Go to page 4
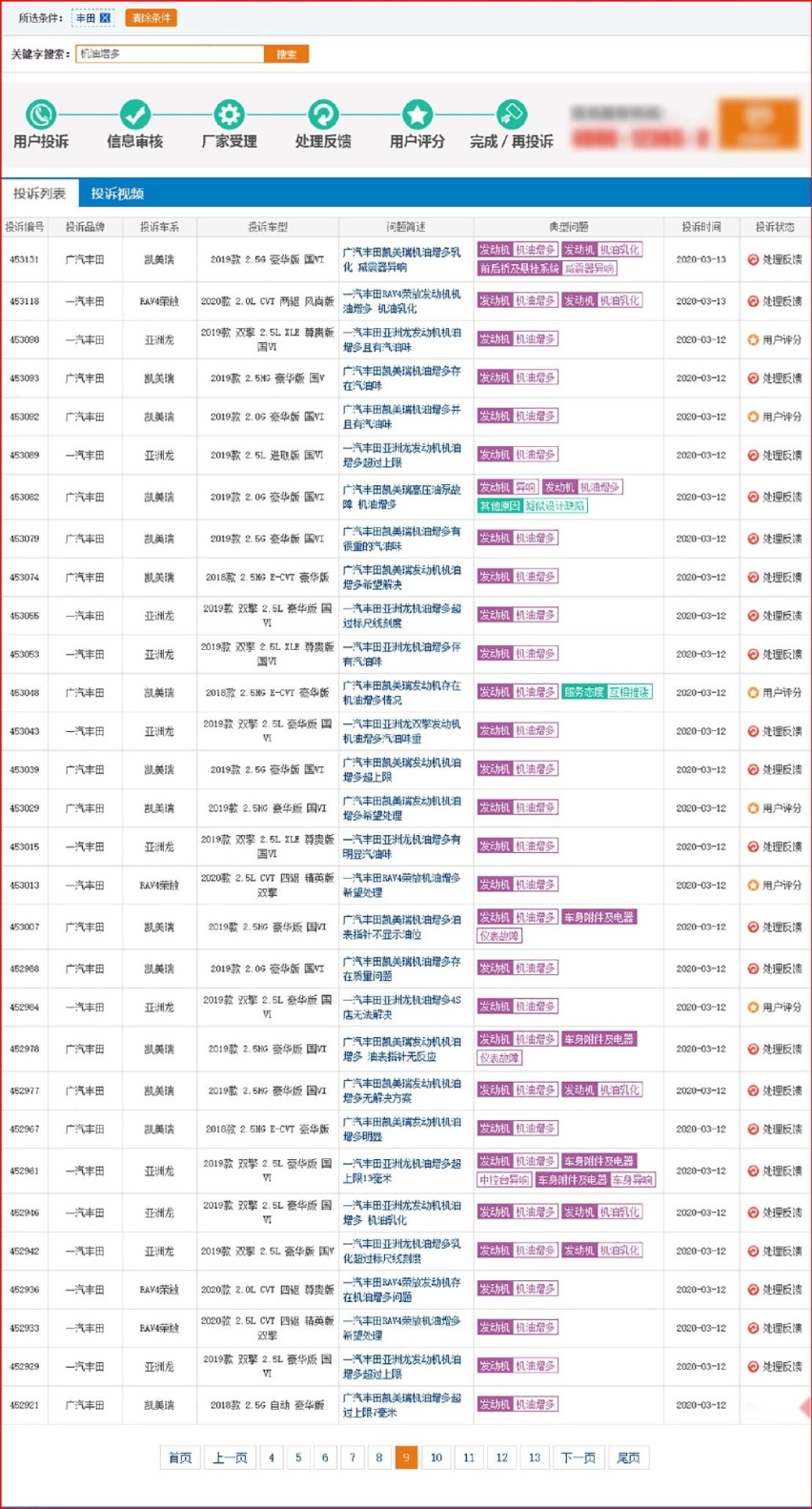This screenshot has height=1509, width=812. 272,1458
